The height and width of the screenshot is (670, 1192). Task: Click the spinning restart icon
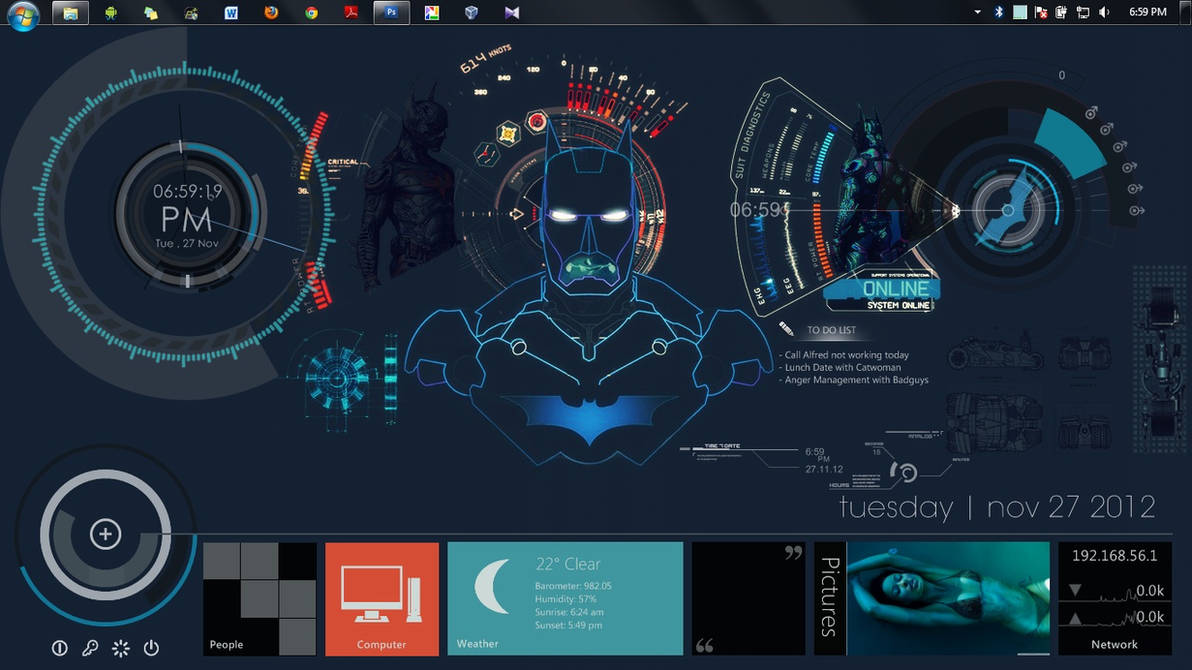click(x=121, y=648)
